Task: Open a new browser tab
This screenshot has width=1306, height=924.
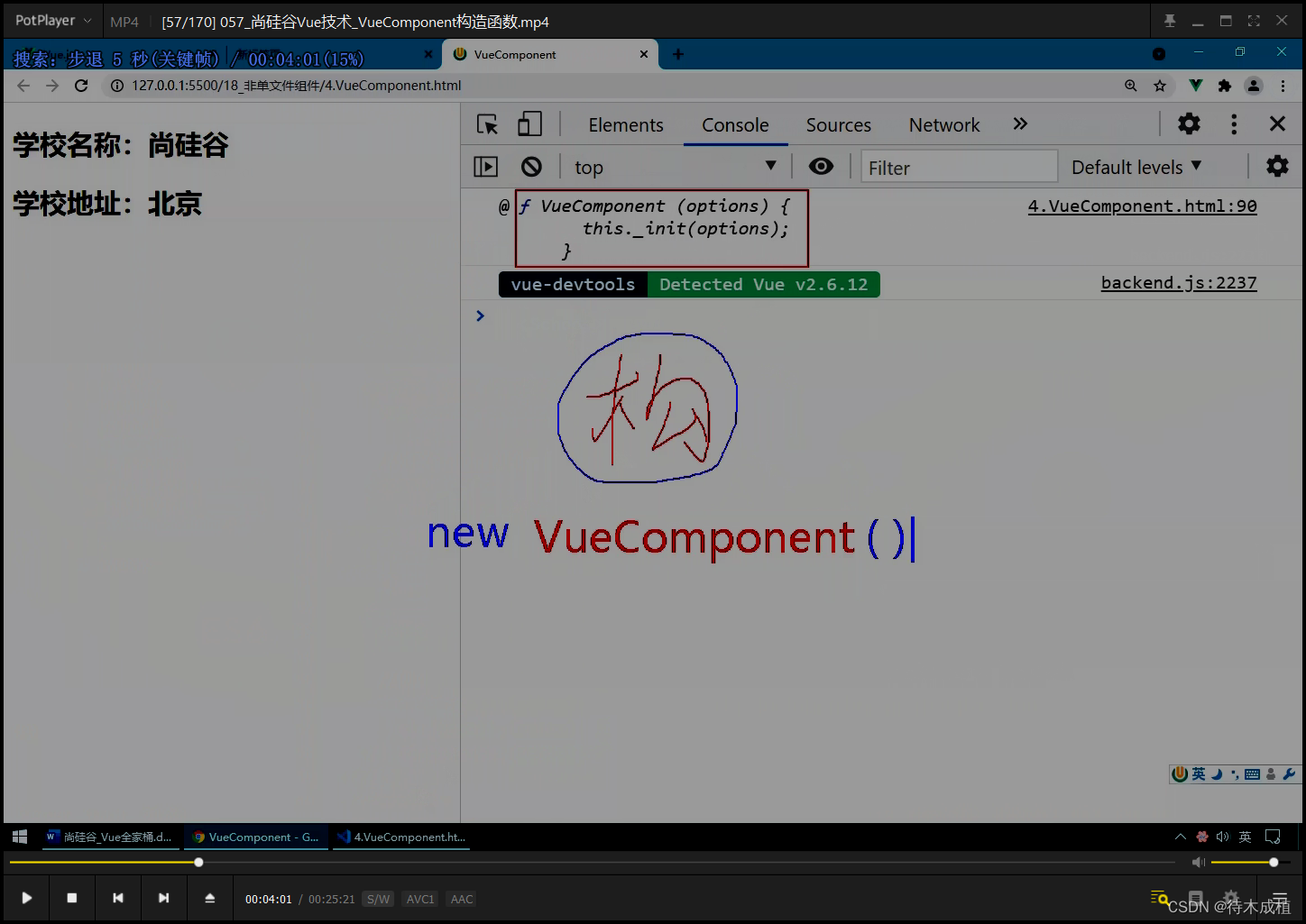Action: pyautogui.click(x=678, y=54)
